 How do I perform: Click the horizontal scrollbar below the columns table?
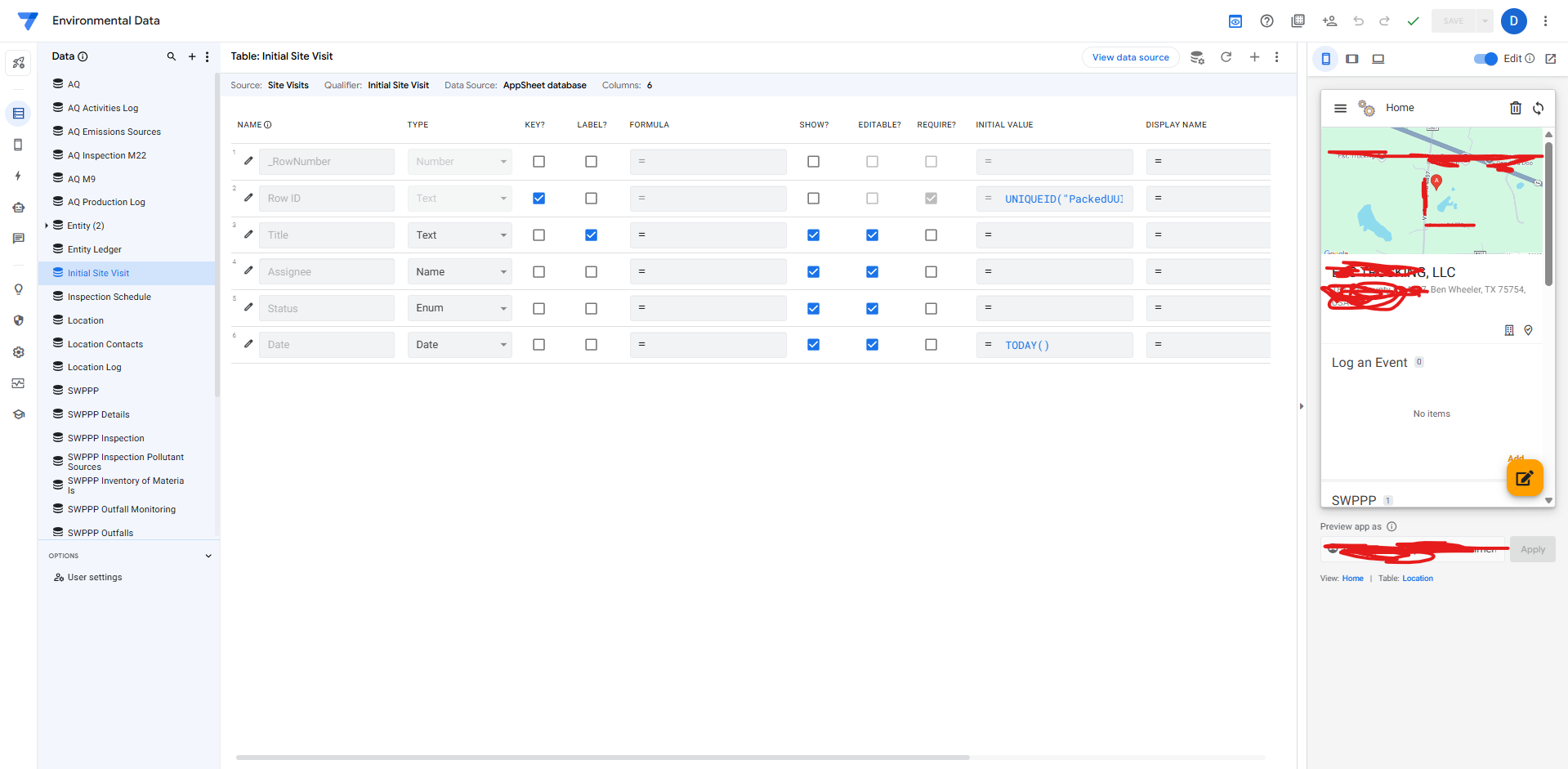pos(602,758)
